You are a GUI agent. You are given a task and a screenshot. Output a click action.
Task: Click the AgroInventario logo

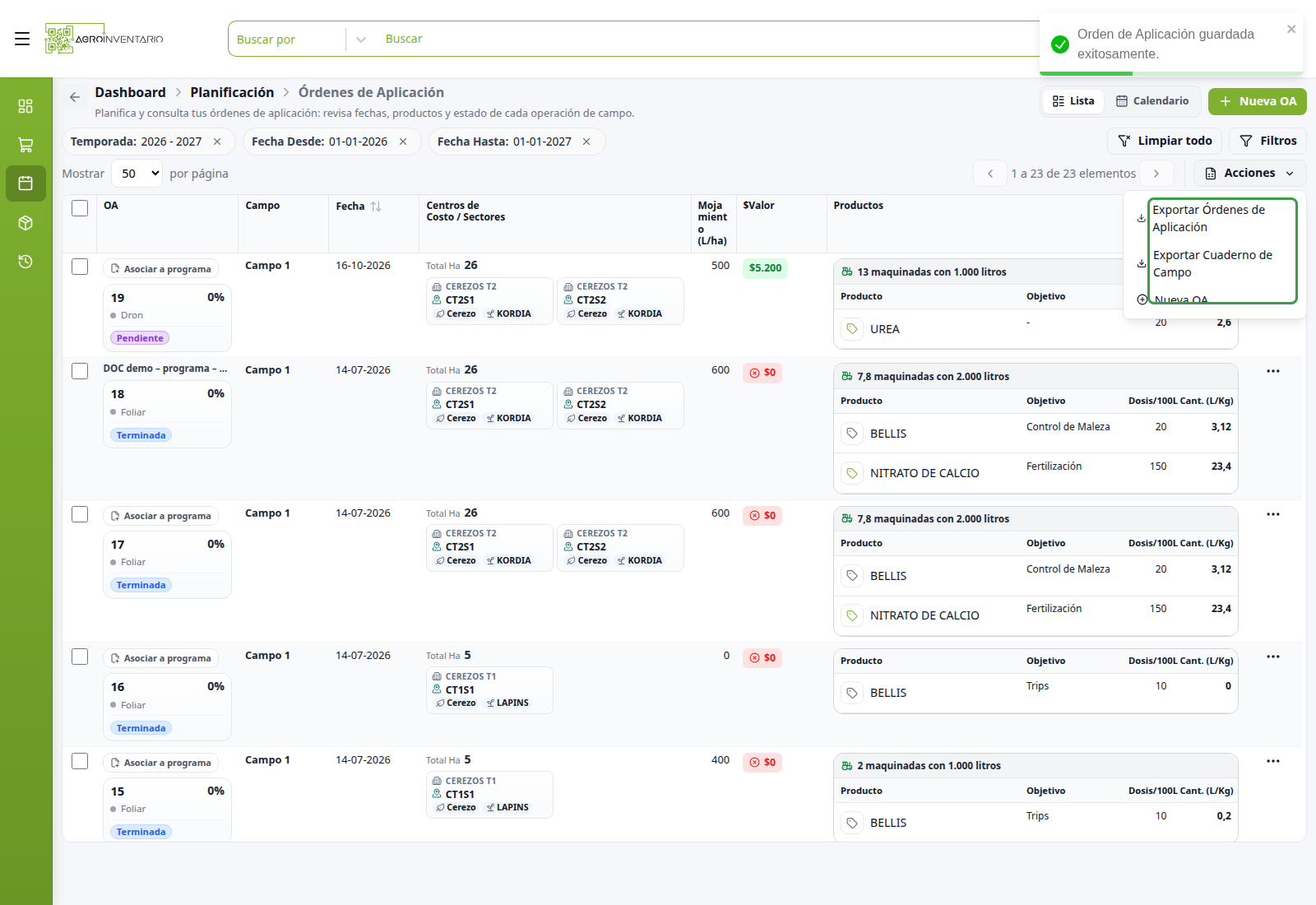[104, 39]
